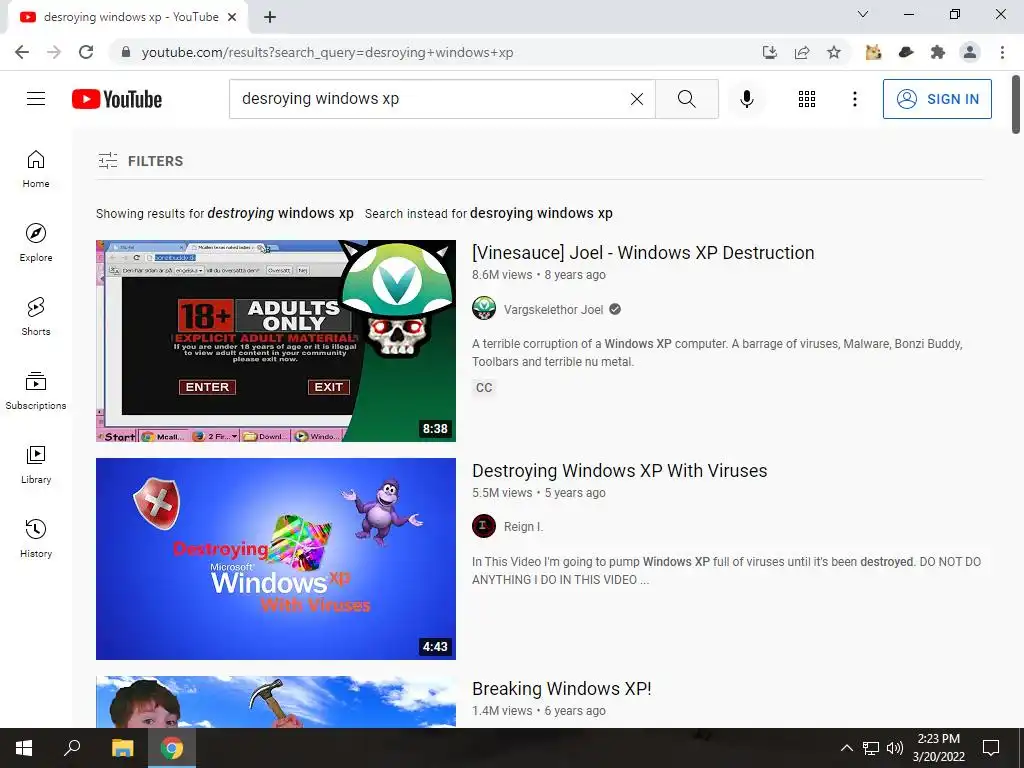Open History in the sidebar
This screenshot has height=768, width=1024.
pyautogui.click(x=36, y=538)
